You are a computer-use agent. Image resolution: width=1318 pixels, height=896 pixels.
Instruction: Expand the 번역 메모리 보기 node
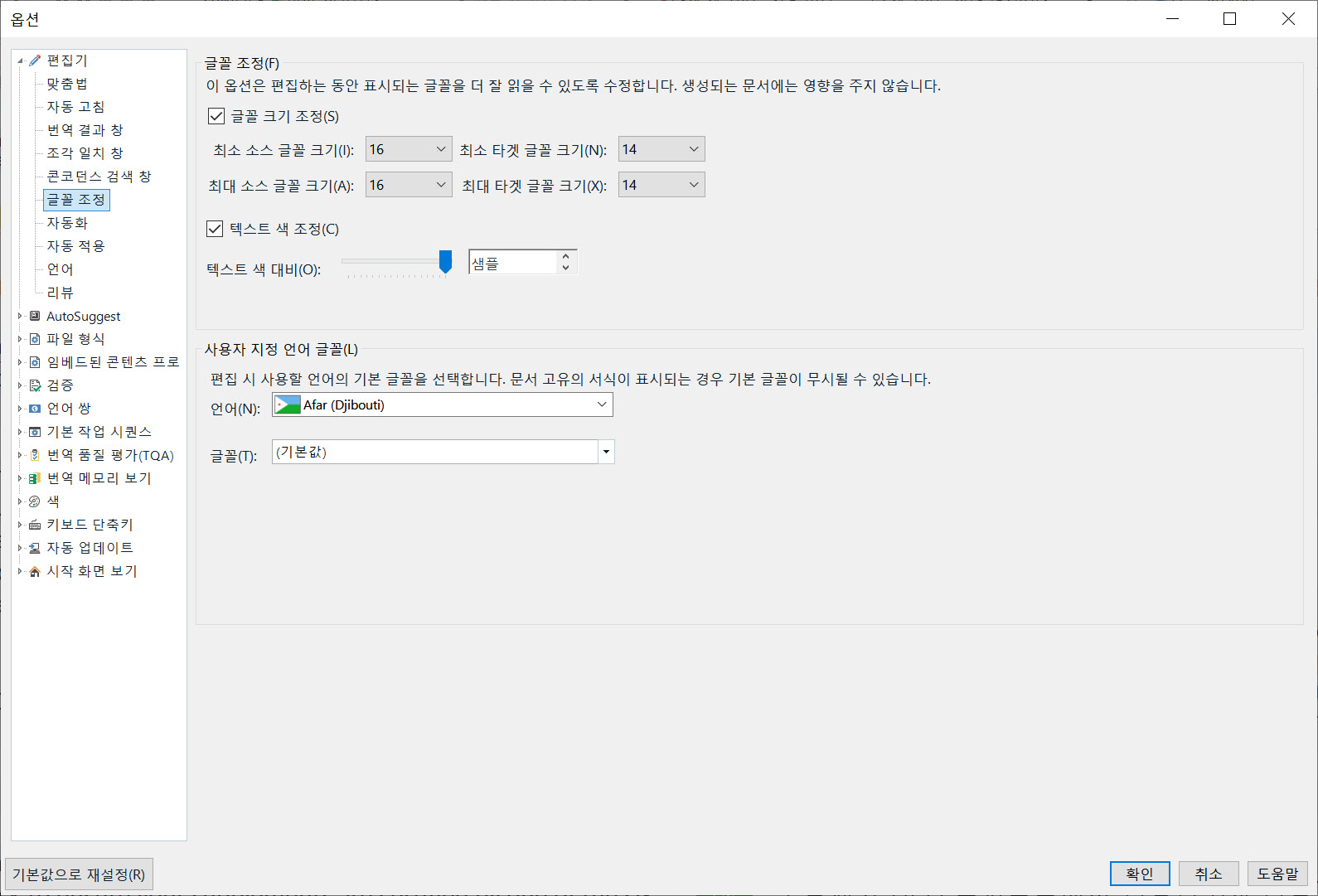pos(20,478)
